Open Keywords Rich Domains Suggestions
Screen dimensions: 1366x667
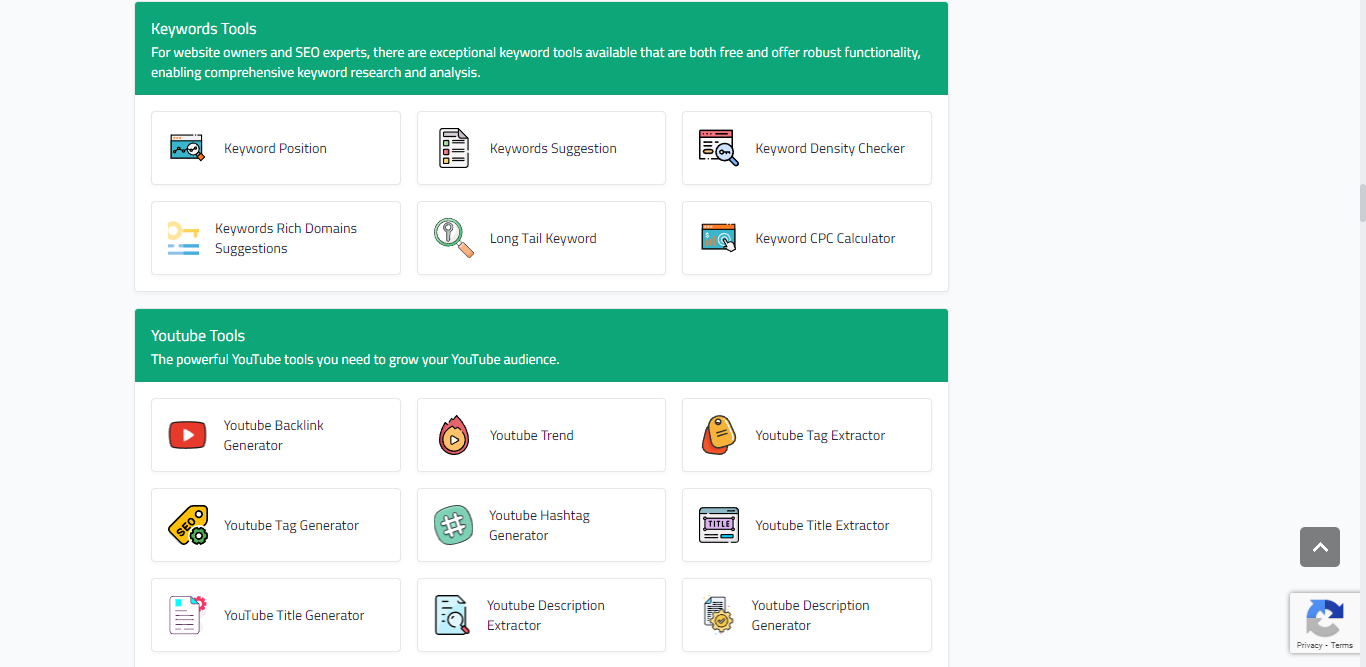(x=276, y=238)
